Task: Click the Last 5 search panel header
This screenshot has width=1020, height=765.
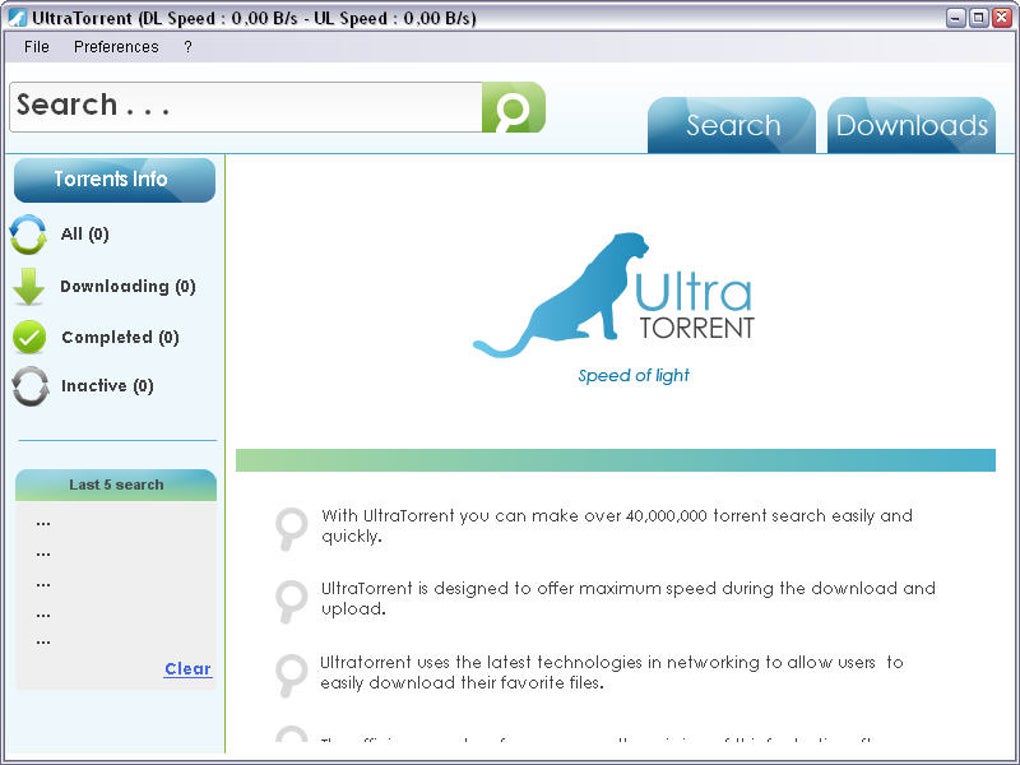Action: coord(116,485)
